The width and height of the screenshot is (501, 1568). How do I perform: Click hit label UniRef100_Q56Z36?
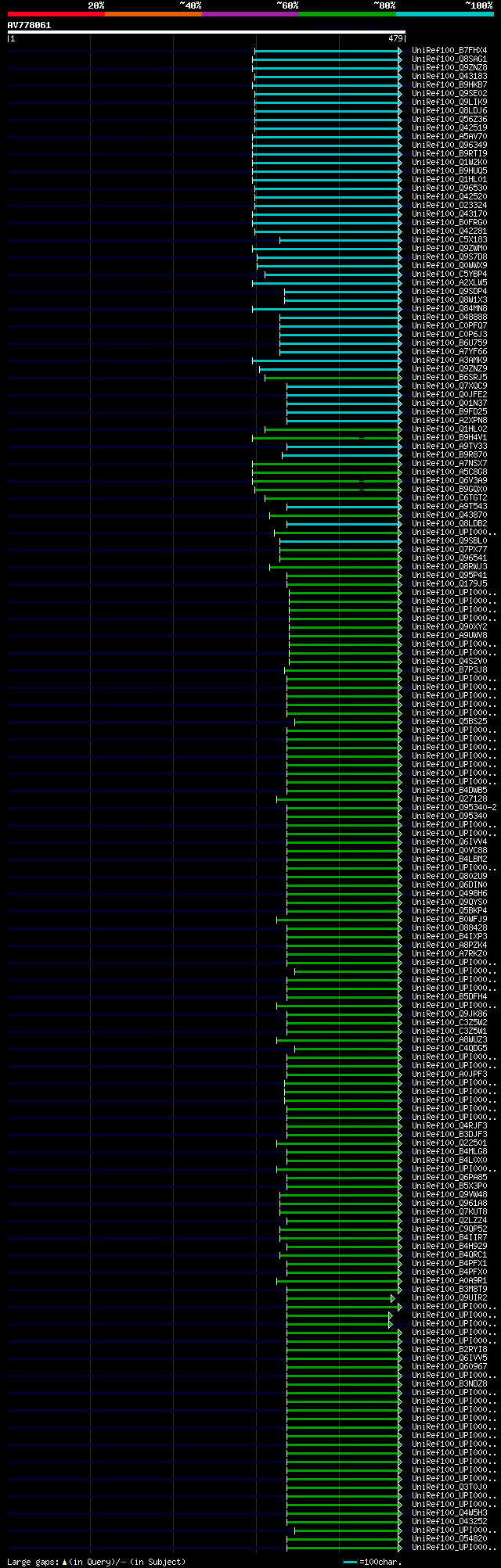pos(449,119)
